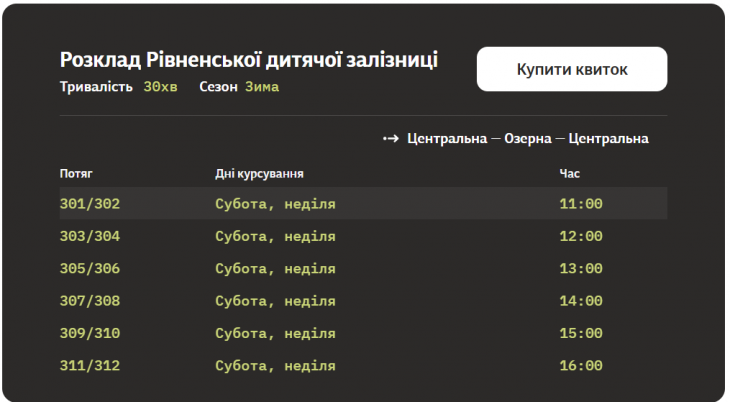The image size is (730, 402).
Task: Choose train number 305/306
Action: (90, 269)
